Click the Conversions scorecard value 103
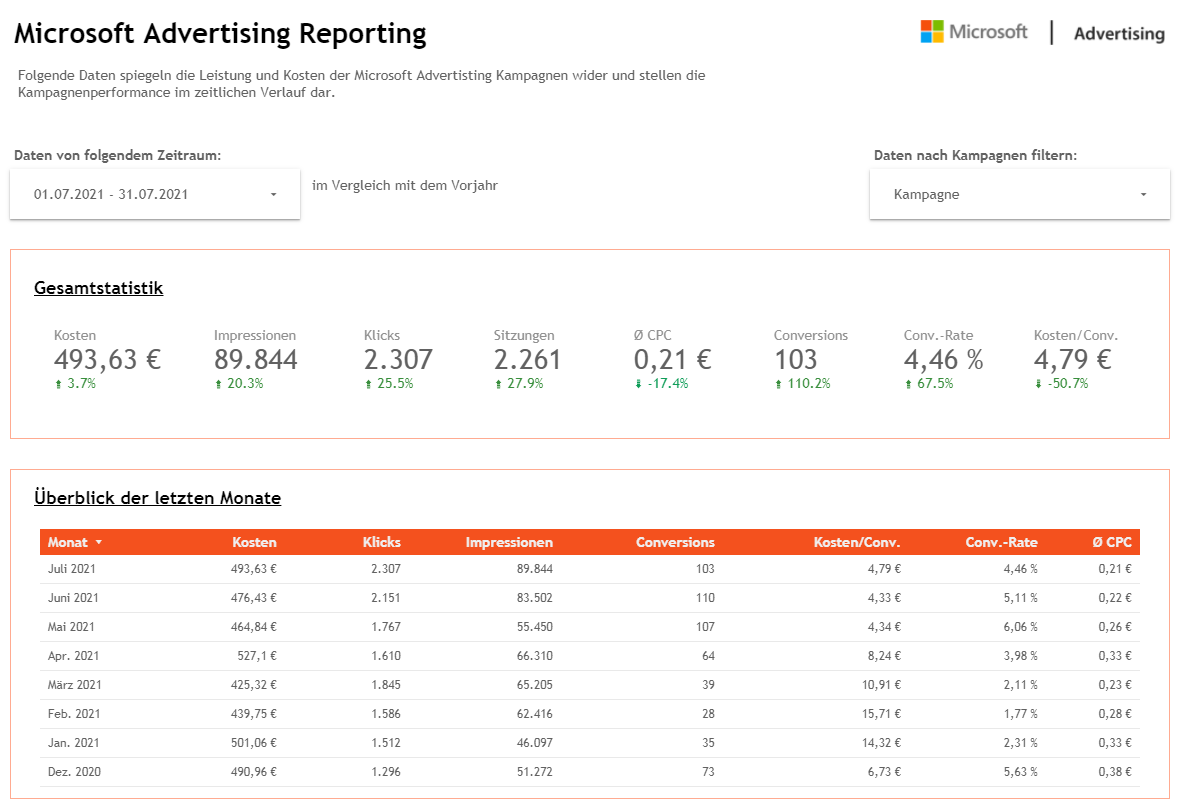This screenshot has height=806, width=1178. (x=796, y=360)
